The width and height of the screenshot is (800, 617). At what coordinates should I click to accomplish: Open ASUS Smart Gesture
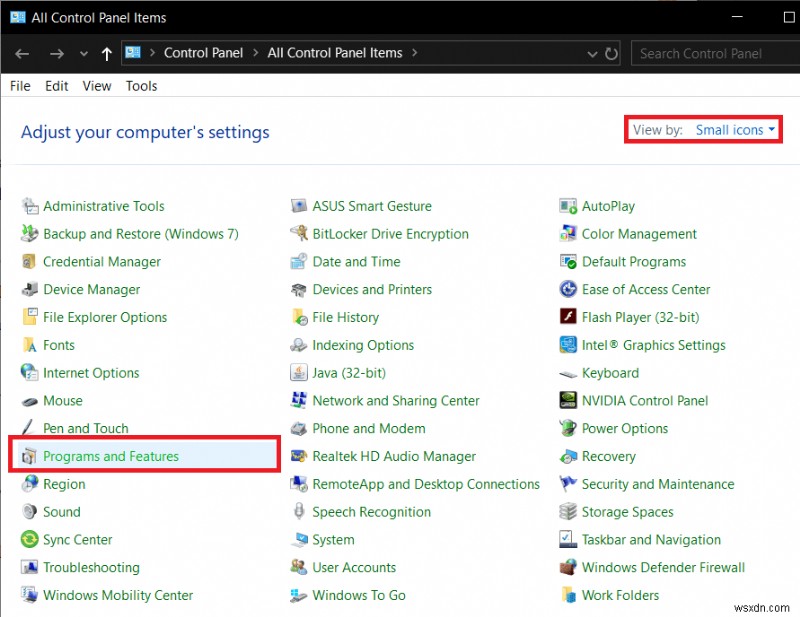coord(374,205)
